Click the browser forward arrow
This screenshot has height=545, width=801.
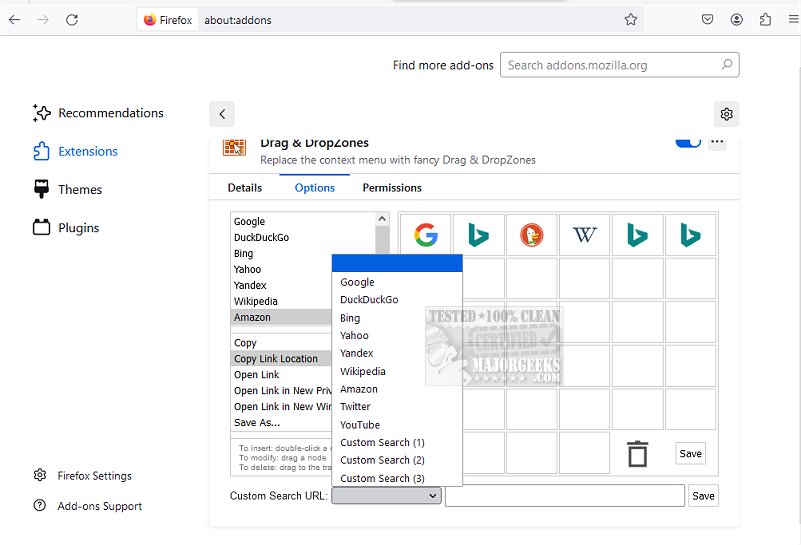point(43,20)
